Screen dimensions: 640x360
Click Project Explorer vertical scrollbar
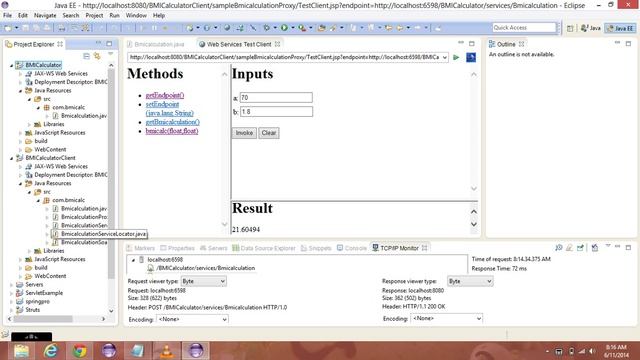(111, 173)
